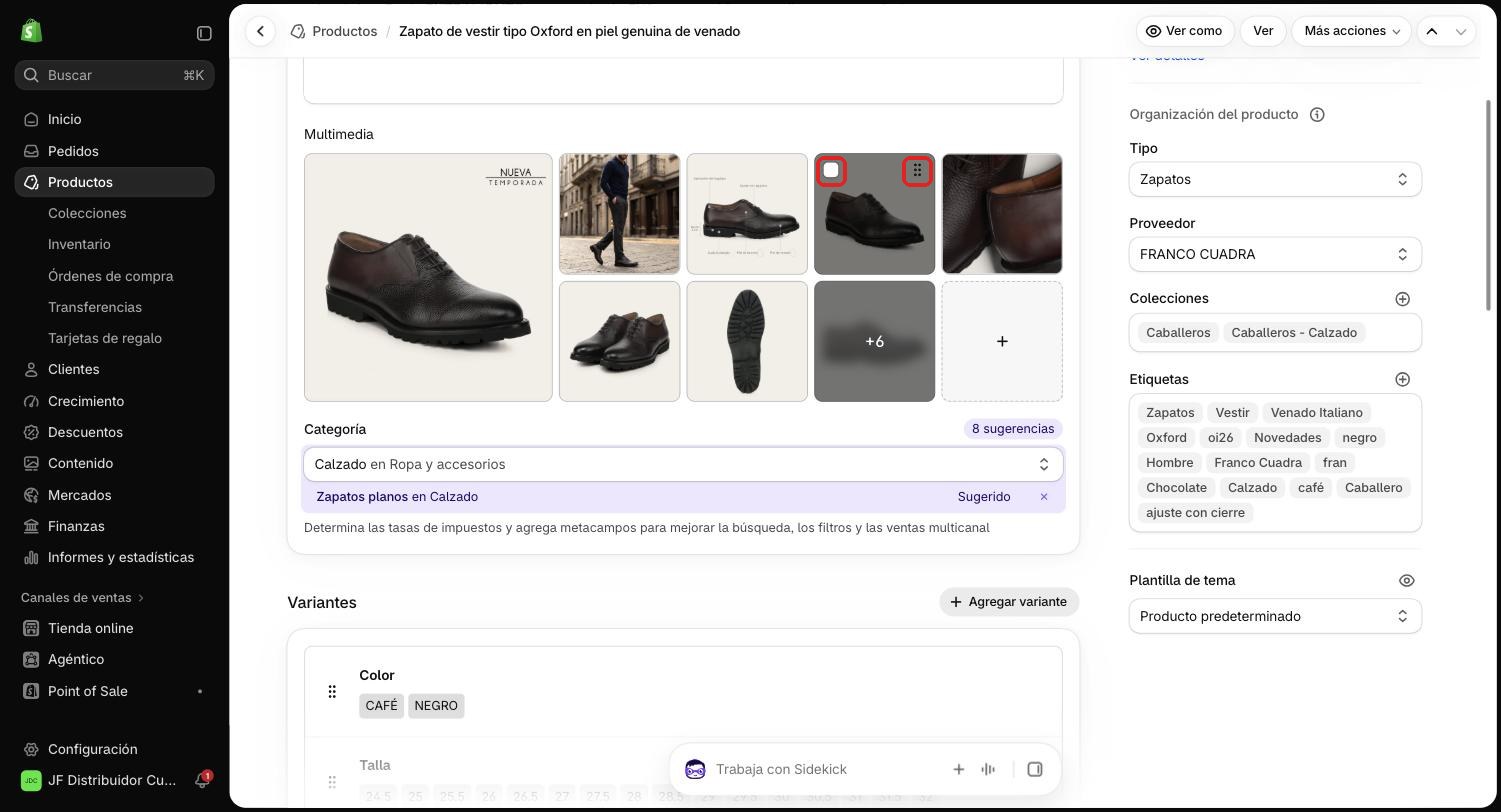Image resolution: width=1501 pixels, height=812 pixels.
Task: Expand the Categoría Calzado selector
Action: [x=683, y=464]
